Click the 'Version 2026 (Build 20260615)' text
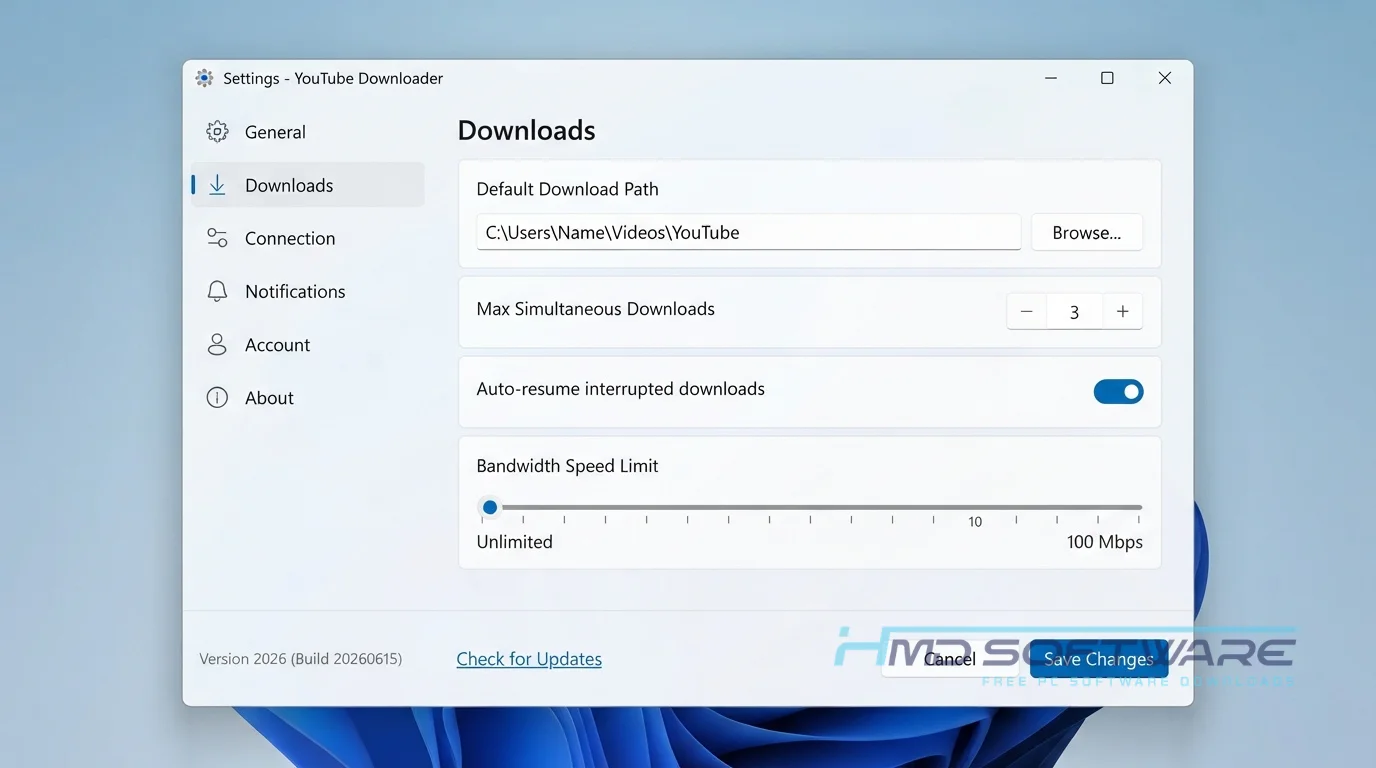The height and width of the screenshot is (768, 1376). pyautogui.click(x=301, y=659)
